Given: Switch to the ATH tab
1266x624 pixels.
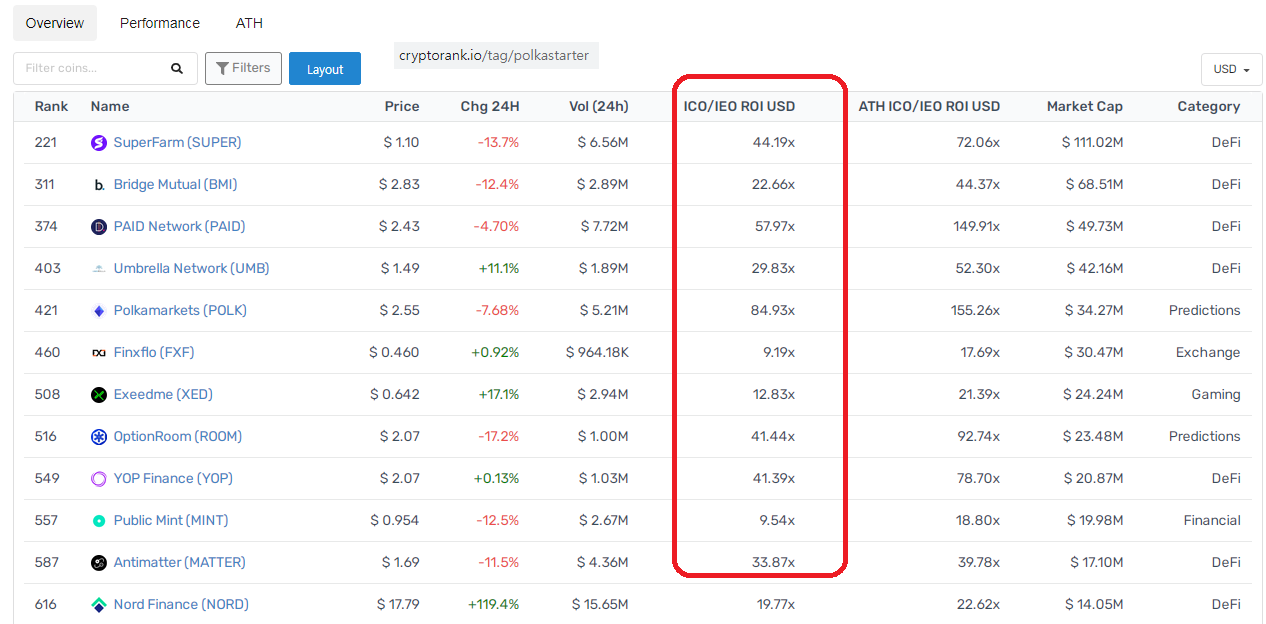Looking at the screenshot, I should pos(249,23).
